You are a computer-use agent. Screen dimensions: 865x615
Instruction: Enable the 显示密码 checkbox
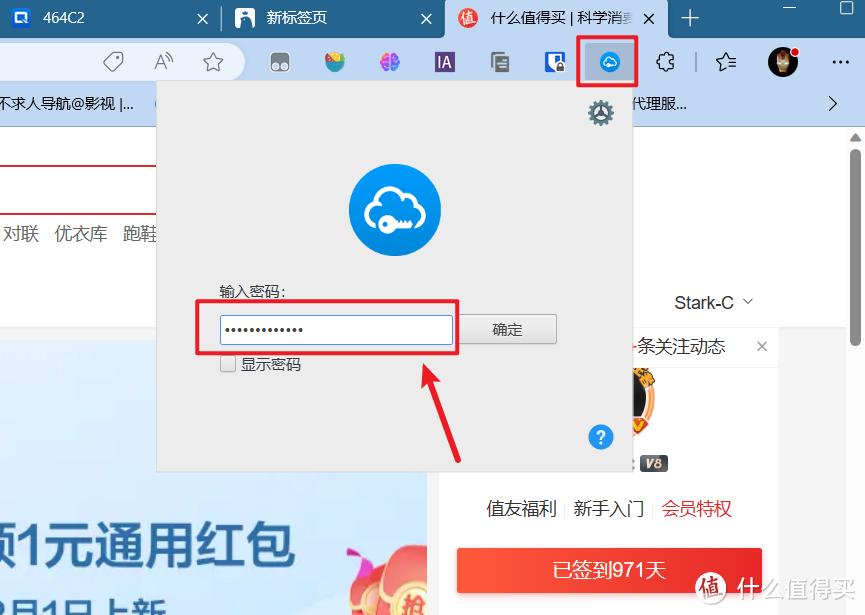point(228,365)
